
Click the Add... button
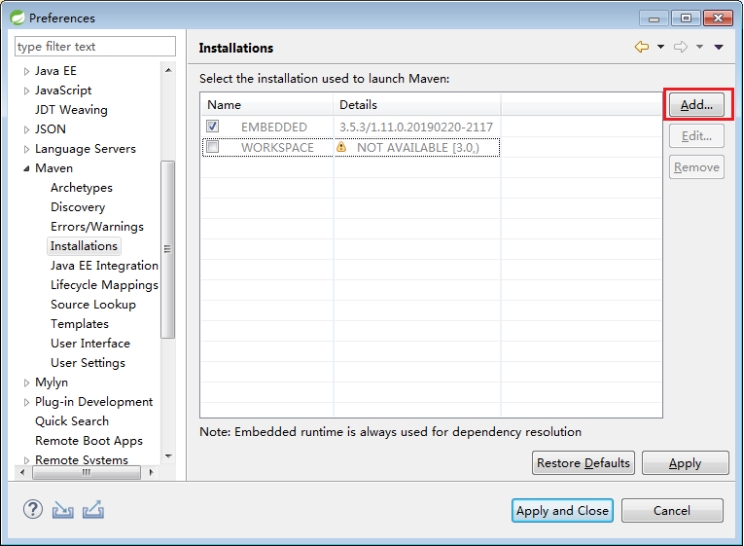point(697,104)
